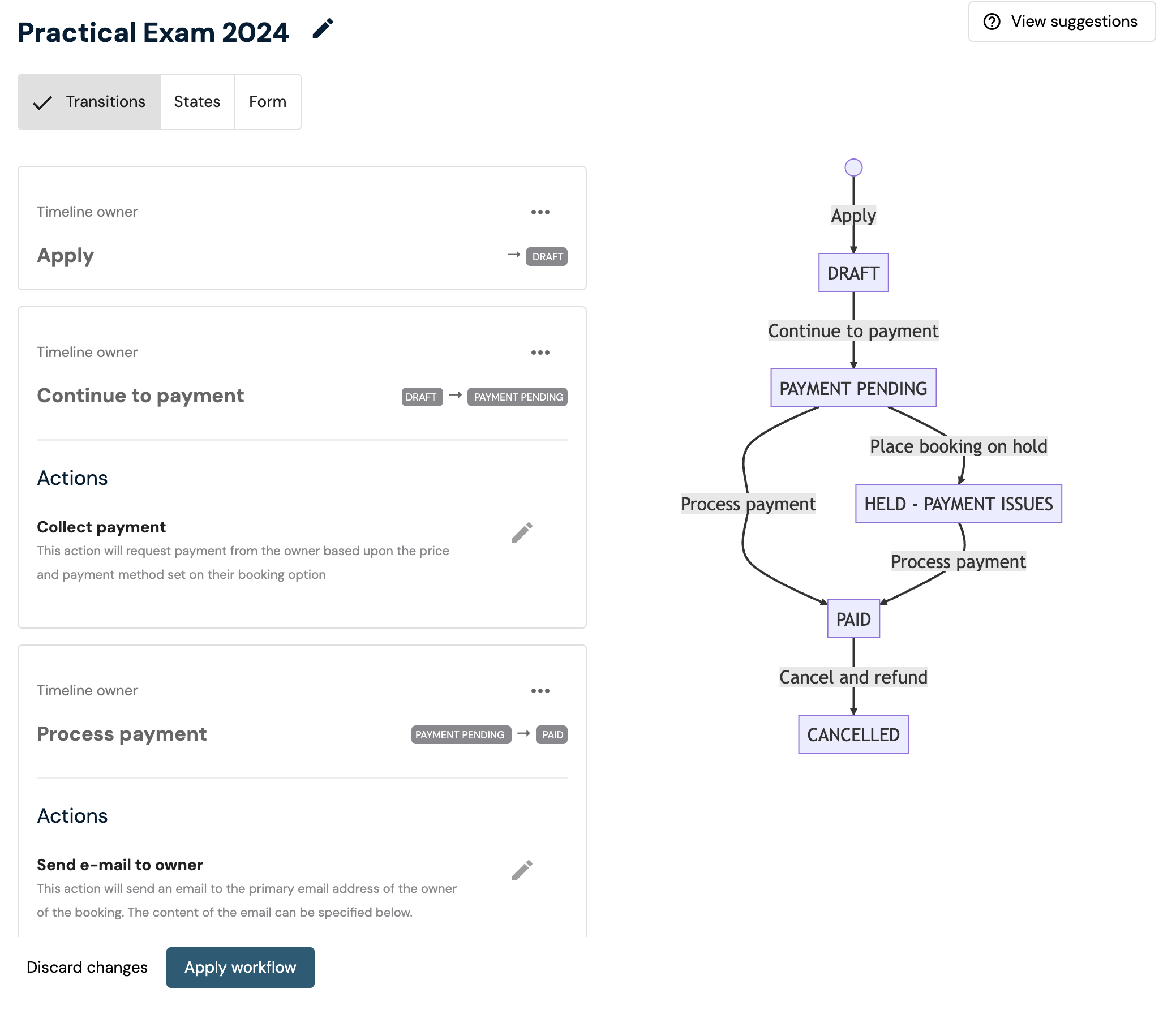Click the diagram start circle node
Screen dimensions: 1176x1023
click(x=853, y=168)
